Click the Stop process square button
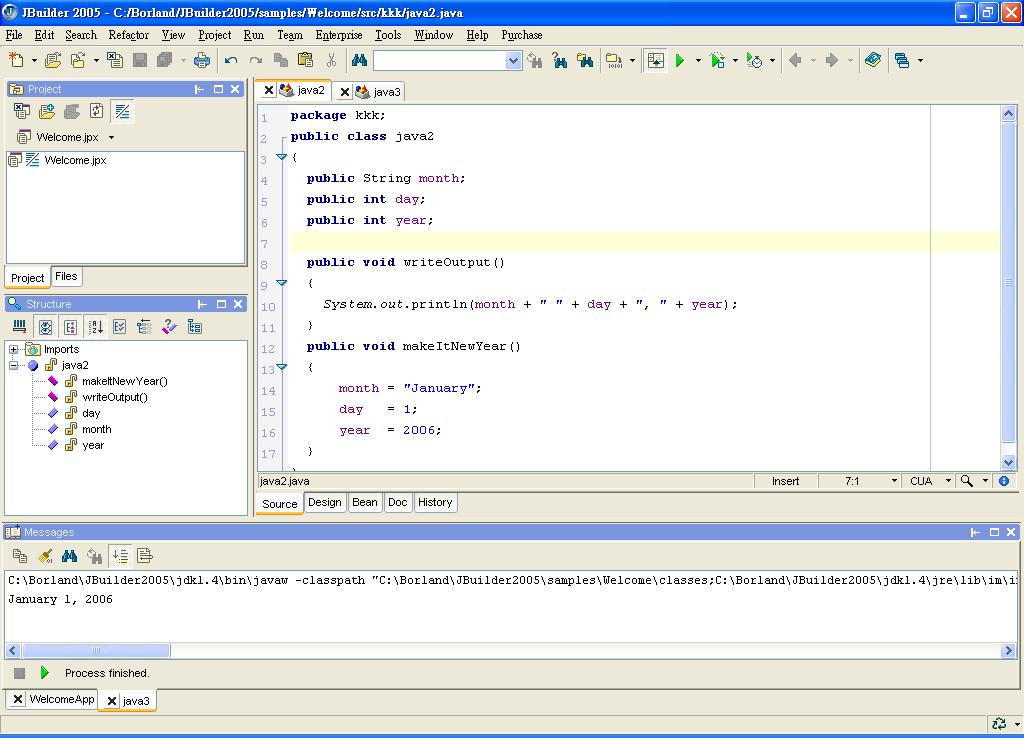The width and height of the screenshot is (1024, 738). (x=20, y=673)
